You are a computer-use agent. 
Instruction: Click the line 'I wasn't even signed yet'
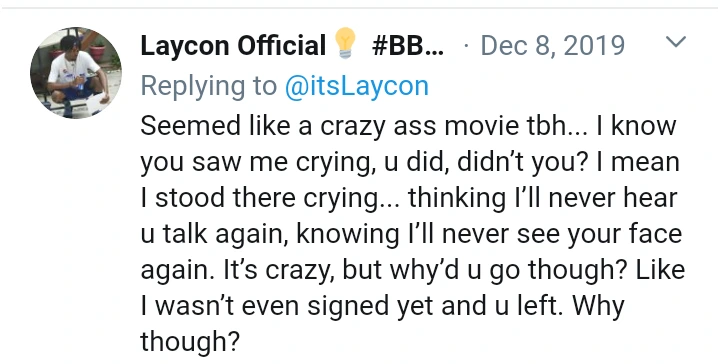(382, 306)
